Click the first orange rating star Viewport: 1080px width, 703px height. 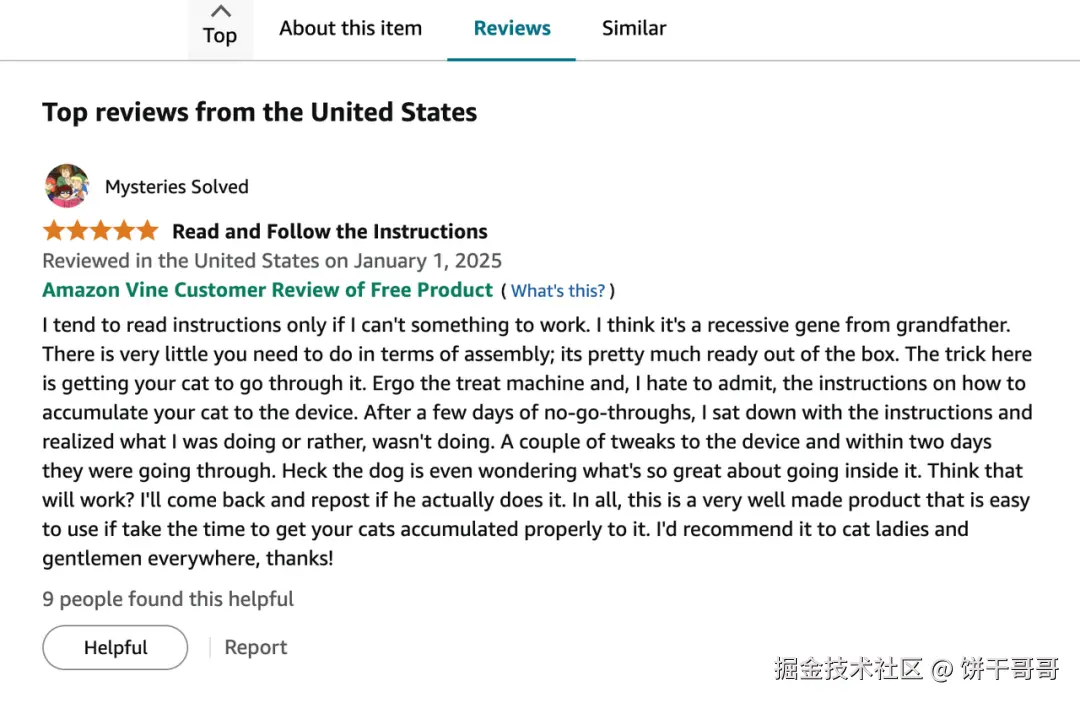click(x=54, y=231)
